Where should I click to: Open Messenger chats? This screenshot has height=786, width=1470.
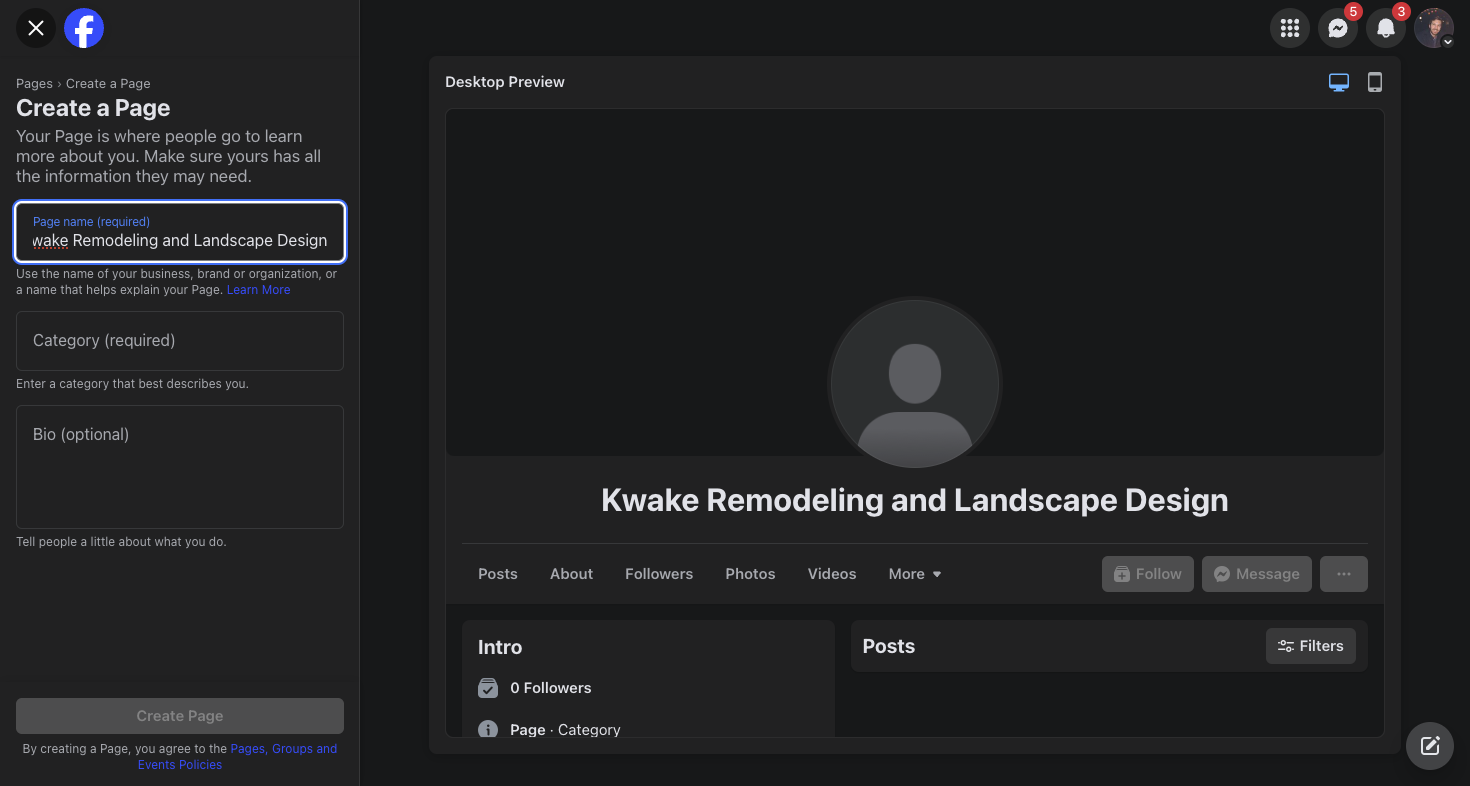point(1338,28)
